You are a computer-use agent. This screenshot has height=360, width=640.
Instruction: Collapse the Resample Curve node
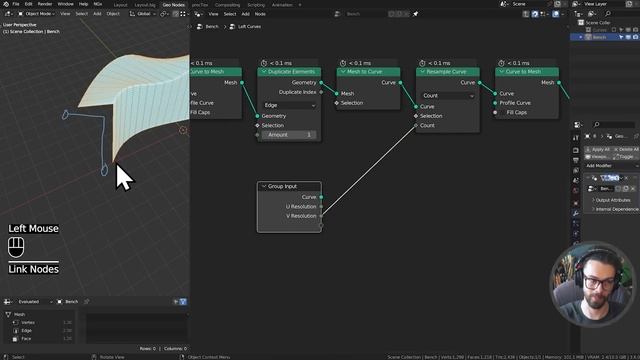(422, 72)
